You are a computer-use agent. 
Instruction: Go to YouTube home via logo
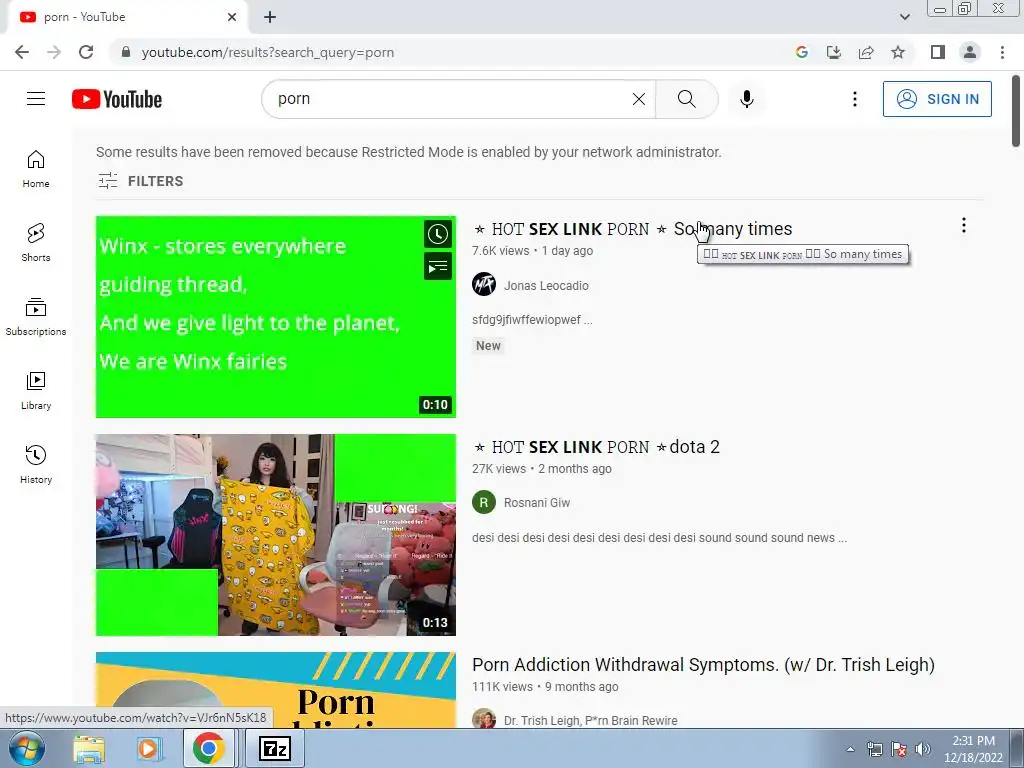pos(117,99)
